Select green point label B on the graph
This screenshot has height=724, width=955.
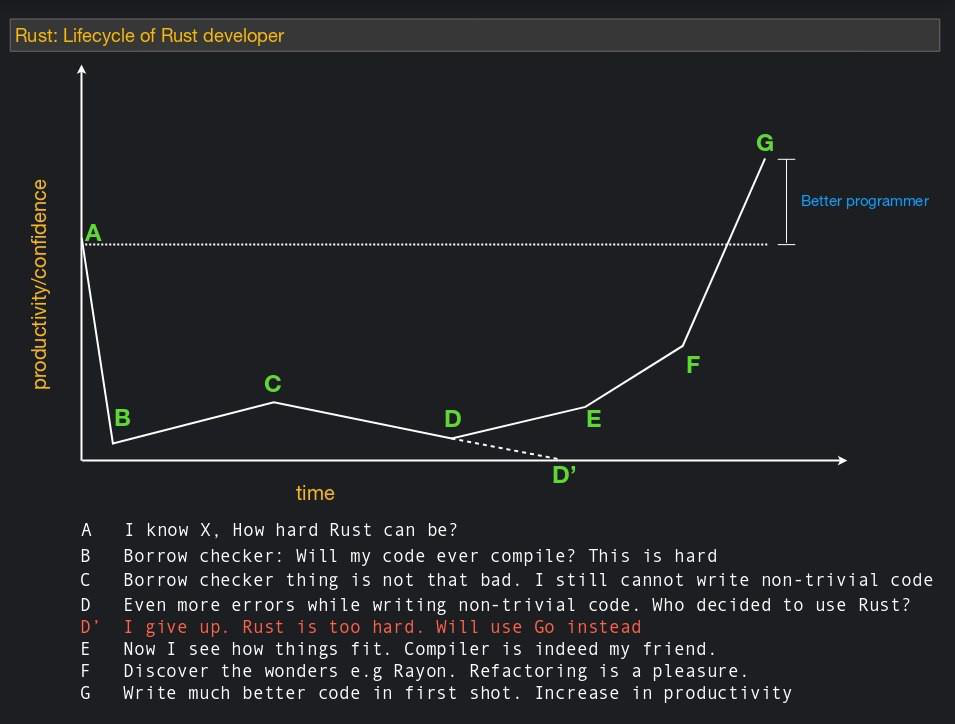[x=122, y=417]
